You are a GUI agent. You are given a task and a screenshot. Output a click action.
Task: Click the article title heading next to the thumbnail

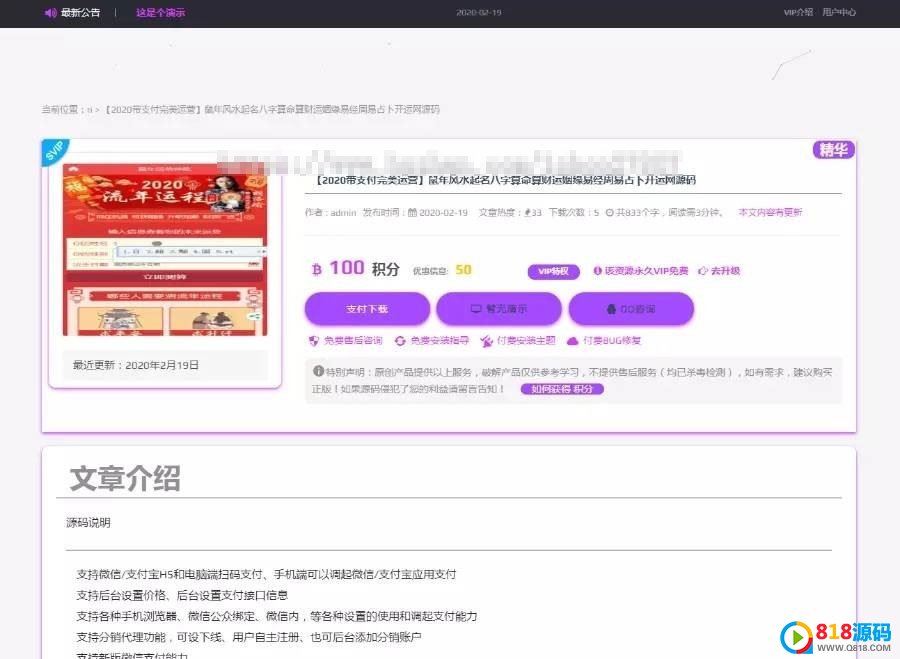[505, 180]
